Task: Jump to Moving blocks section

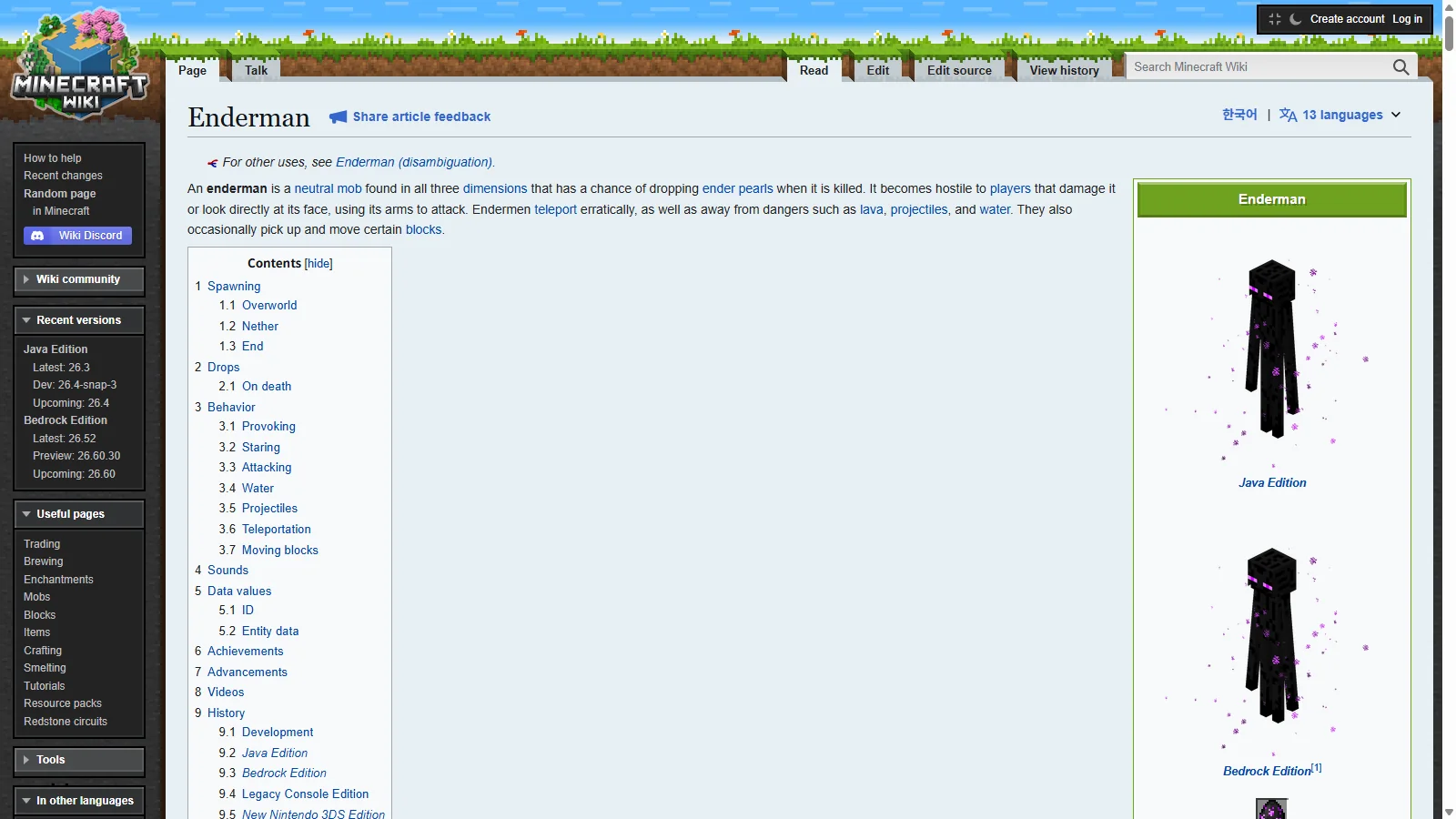Action: coord(279,550)
